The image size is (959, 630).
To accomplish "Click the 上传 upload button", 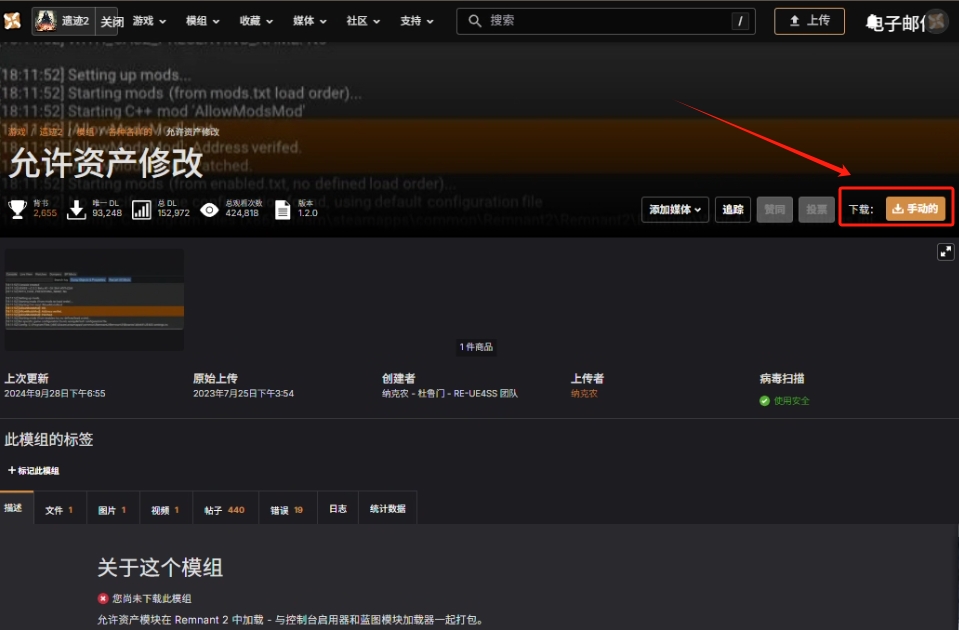I will pyautogui.click(x=809, y=21).
